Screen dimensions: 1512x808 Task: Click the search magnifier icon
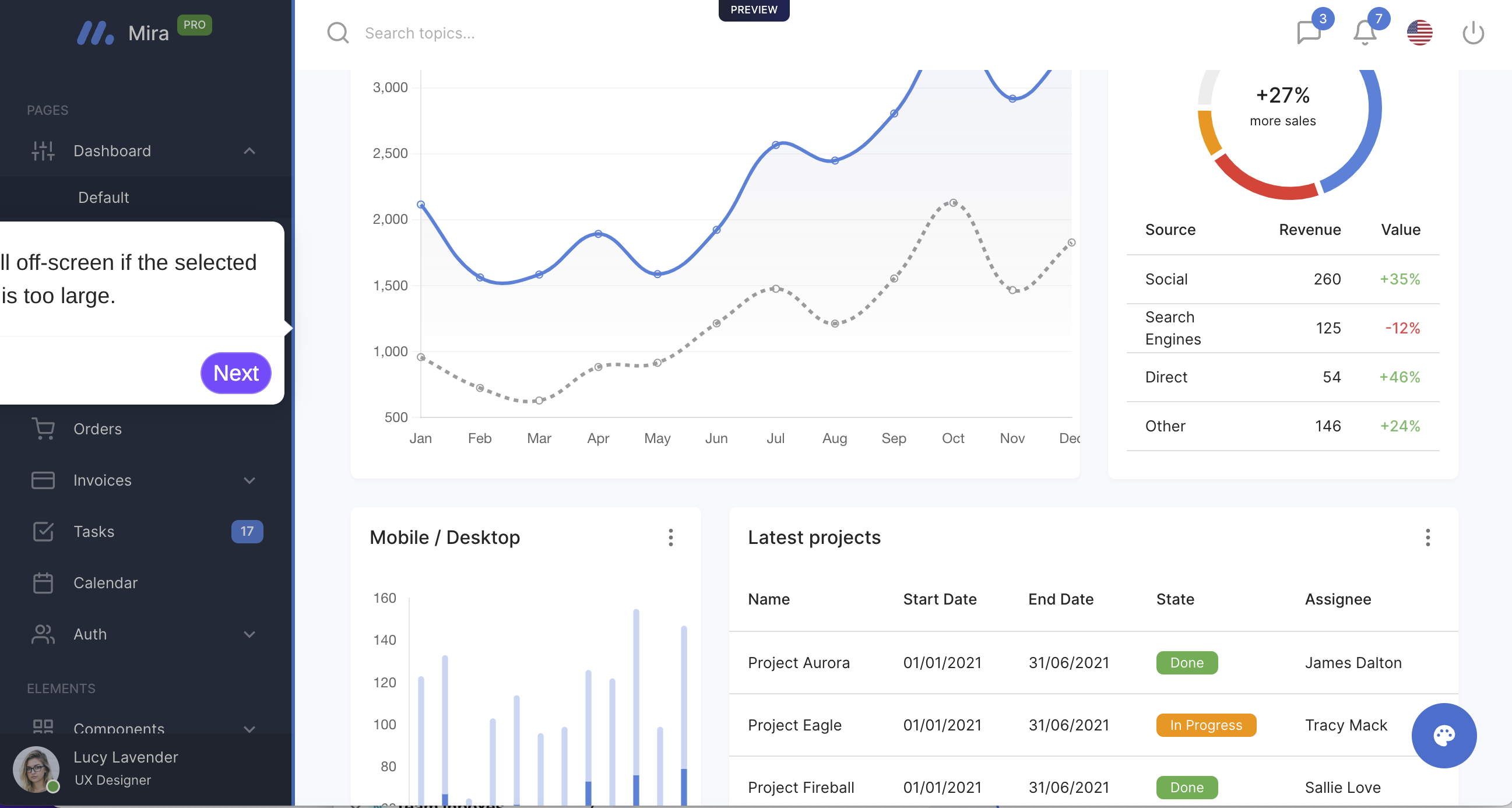click(337, 33)
